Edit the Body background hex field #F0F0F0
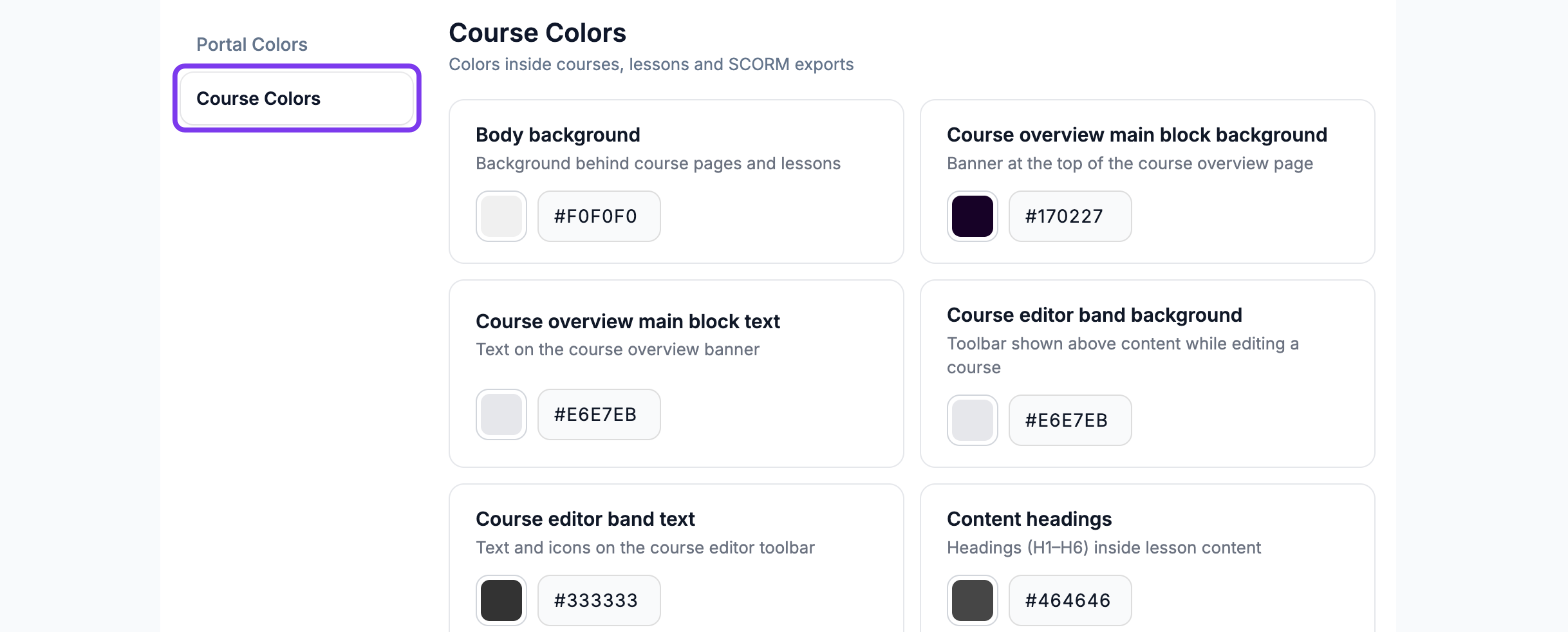Viewport: 1568px width, 632px height. [599, 216]
